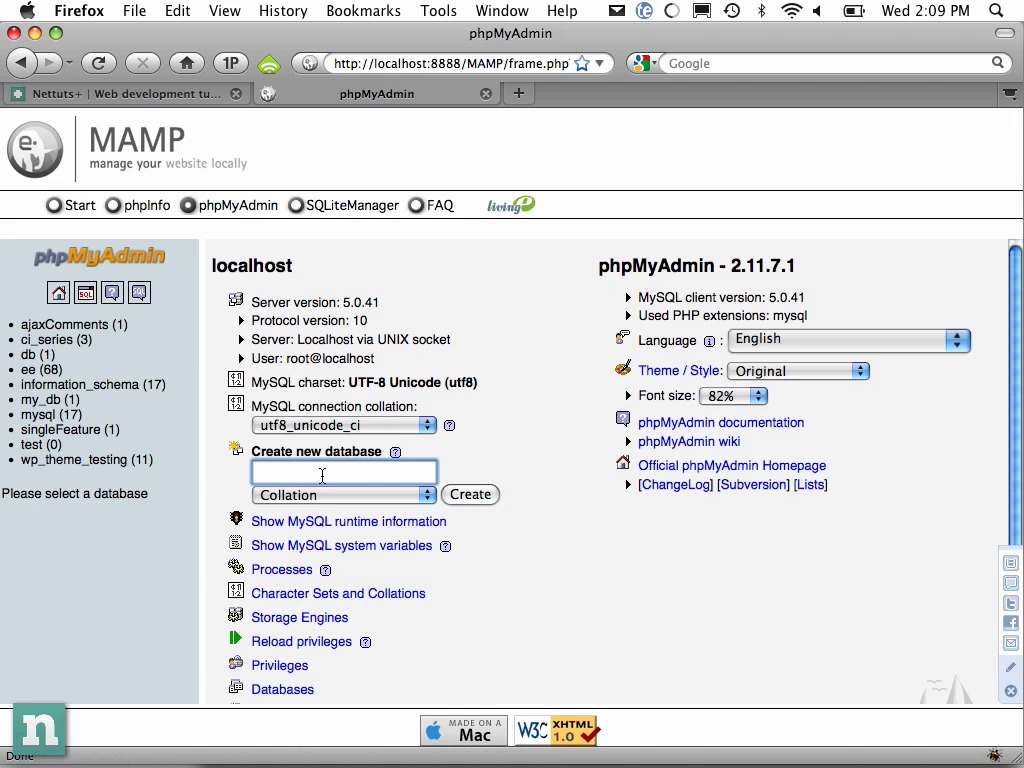Screen dimensions: 1024x768
Task: Select the SQLiteManager radio option
Action: [x=296, y=206]
